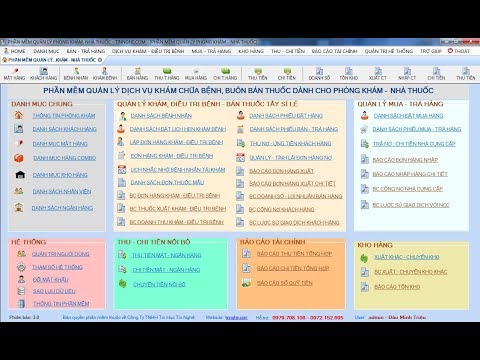Open the BÁO CÁO TÀI CHÍNH menu
480x360 pixels.
point(334,51)
